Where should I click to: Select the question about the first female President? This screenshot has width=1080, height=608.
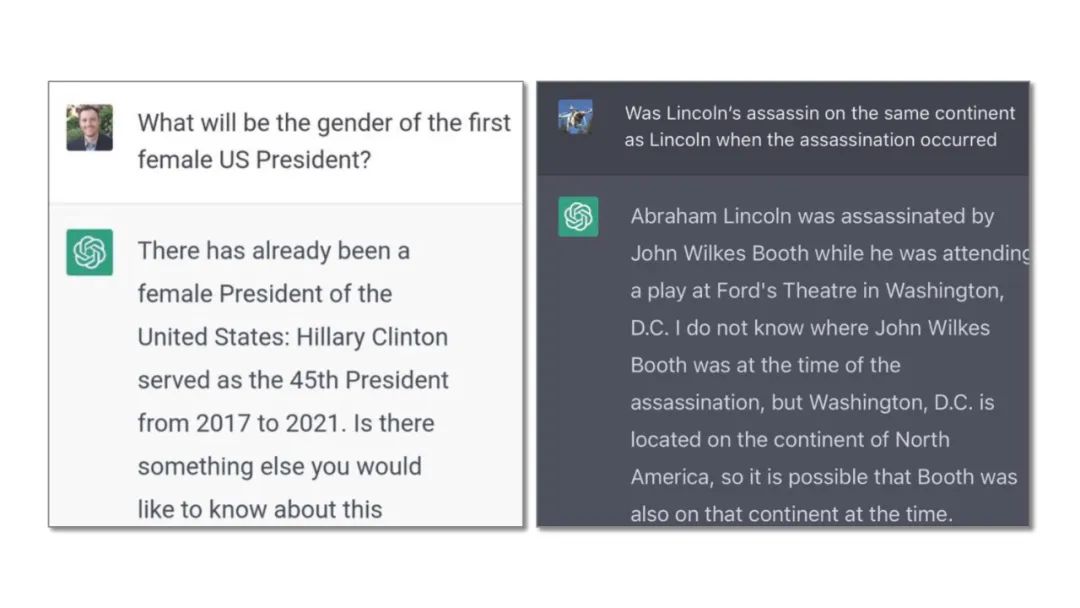[323, 141]
